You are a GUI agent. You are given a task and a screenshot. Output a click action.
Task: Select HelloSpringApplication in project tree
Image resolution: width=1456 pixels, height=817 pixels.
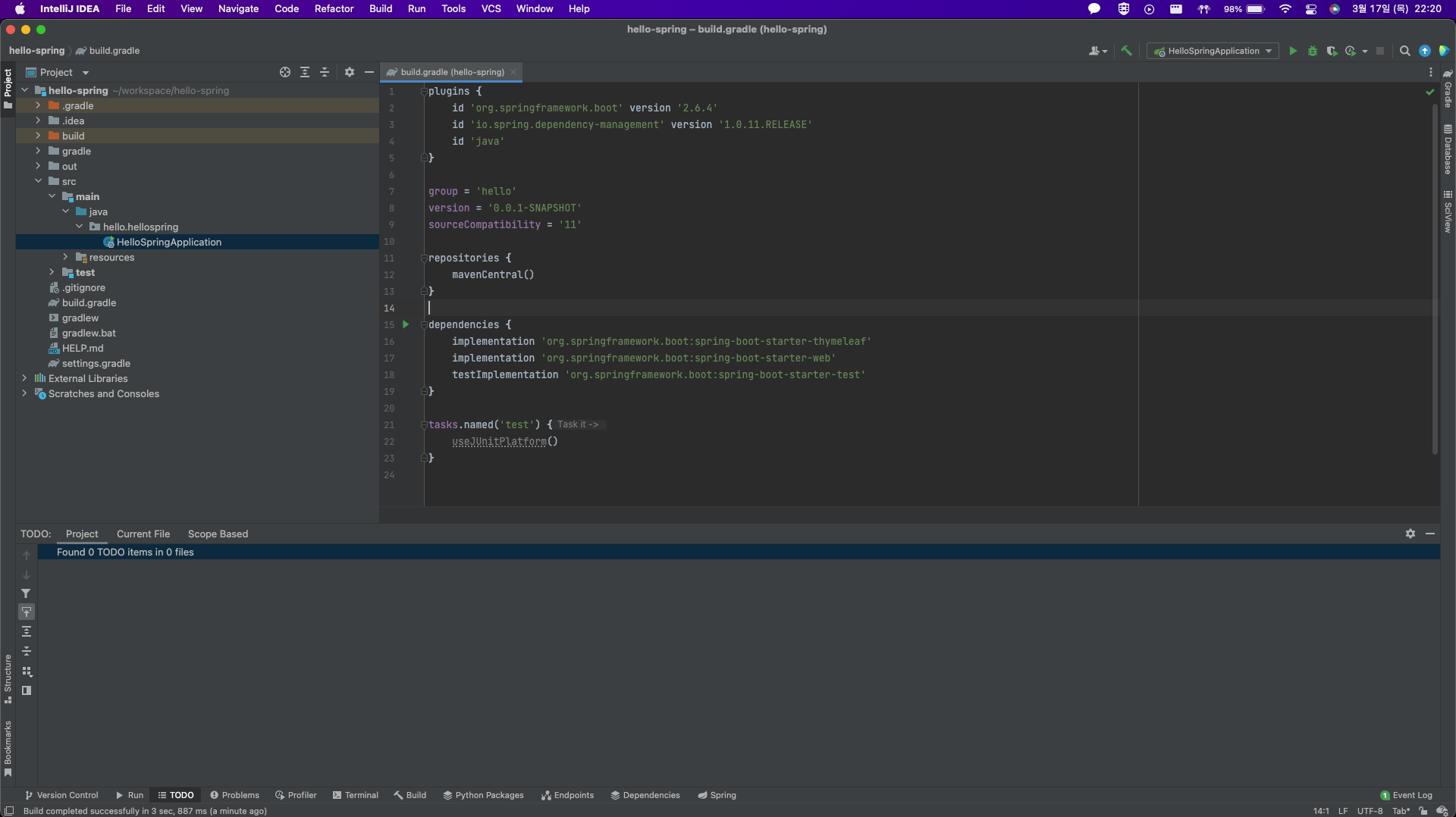(169, 242)
